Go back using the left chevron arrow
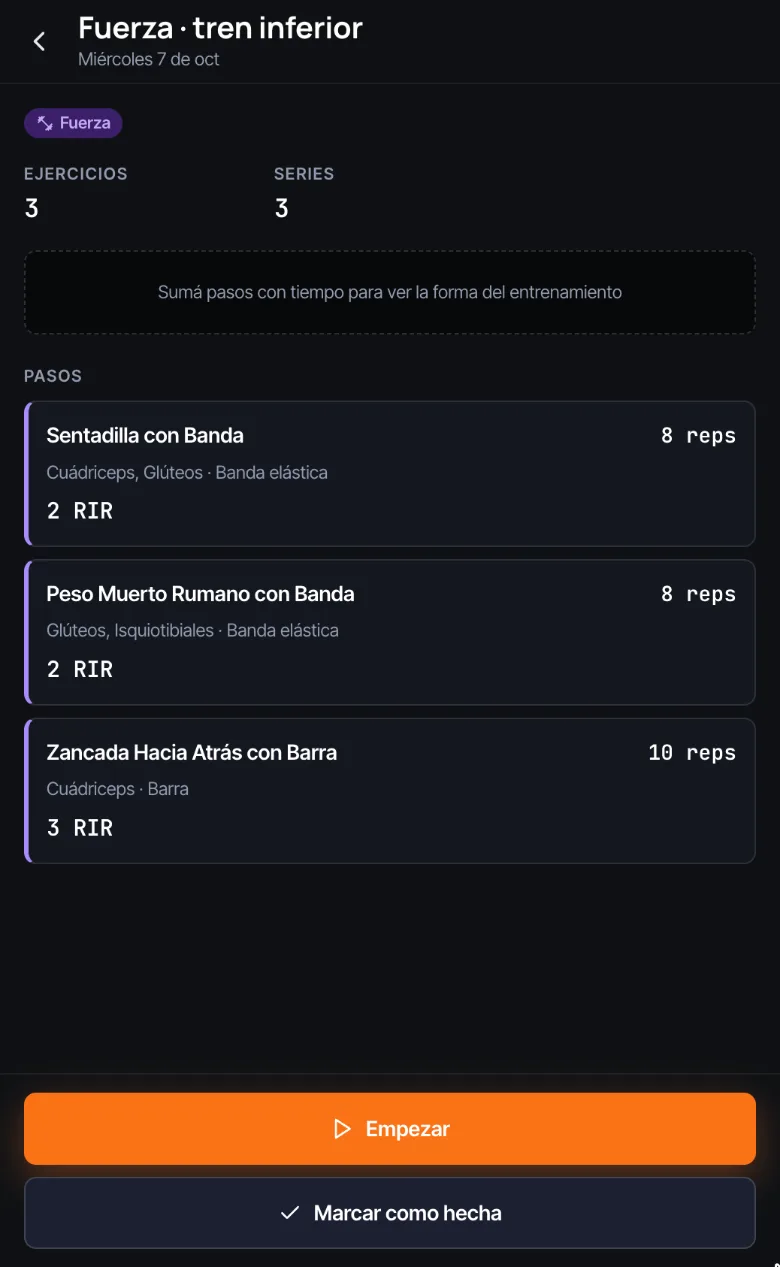This screenshot has width=780, height=1267. click(x=39, y=41)
